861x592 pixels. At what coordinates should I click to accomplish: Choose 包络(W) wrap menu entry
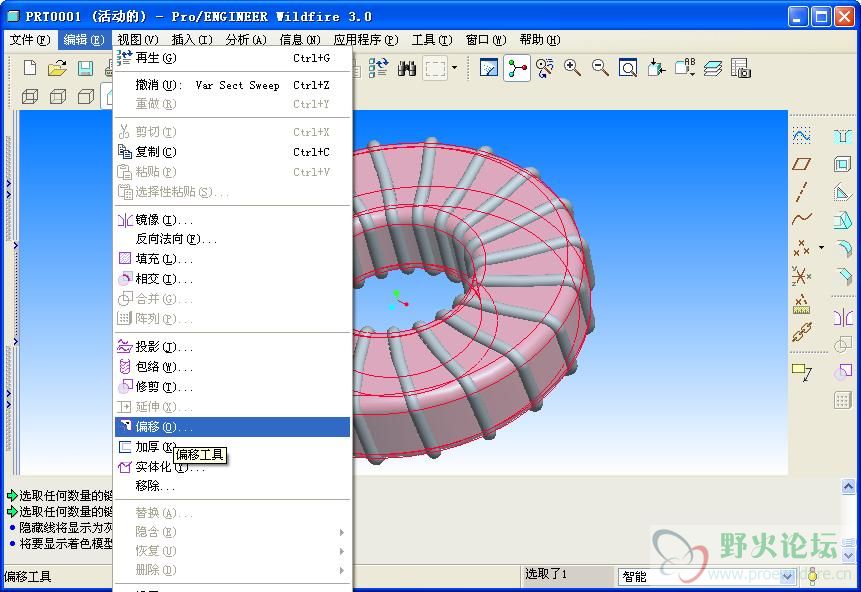pyautogui.click(x=232, y=366)
